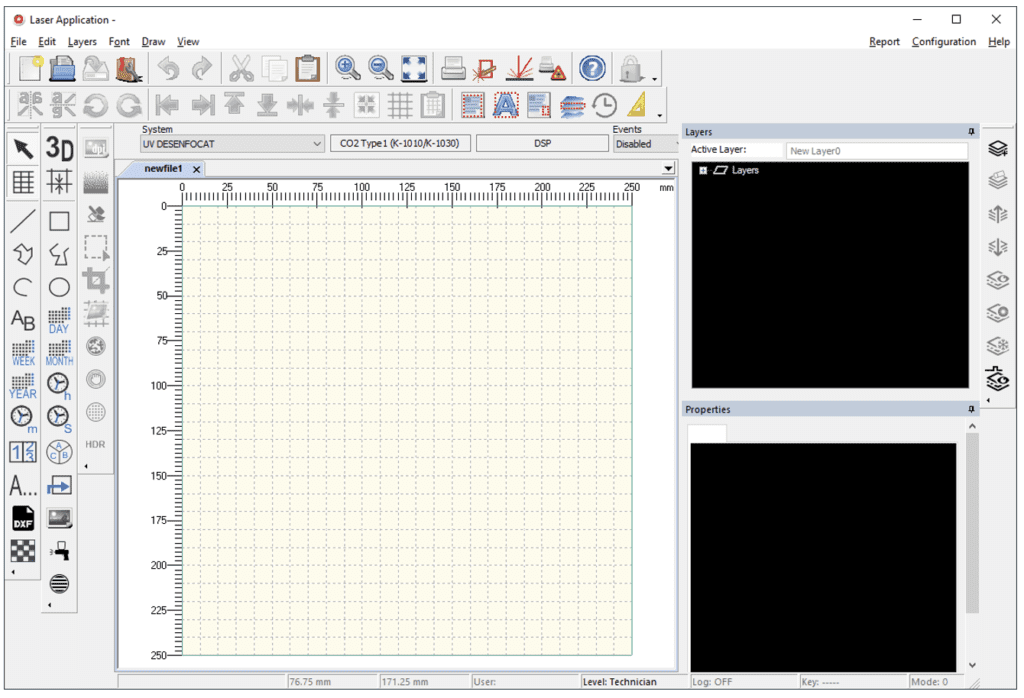Select the hatched circle fill tool
The width and height of the screenshot is (1024, 698).
pyautogui.click(x=59, y=583)
